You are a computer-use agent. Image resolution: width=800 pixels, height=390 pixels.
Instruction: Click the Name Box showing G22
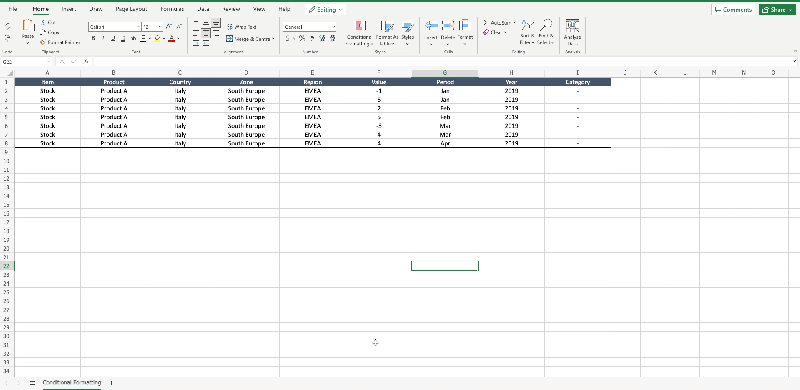pyautogui.click(x=26, y=62)
